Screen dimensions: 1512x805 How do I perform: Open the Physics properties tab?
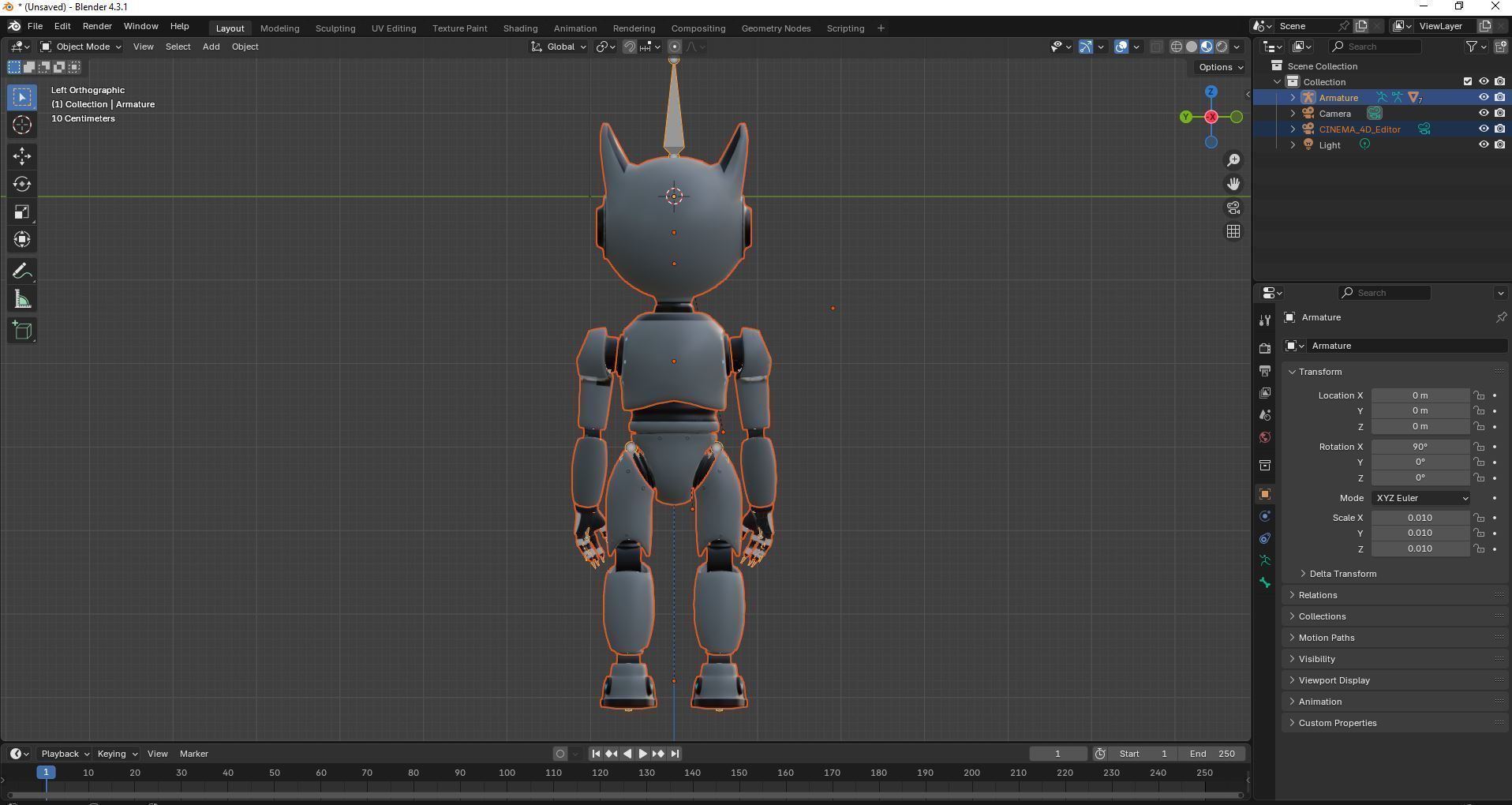tap(1265, 516)
